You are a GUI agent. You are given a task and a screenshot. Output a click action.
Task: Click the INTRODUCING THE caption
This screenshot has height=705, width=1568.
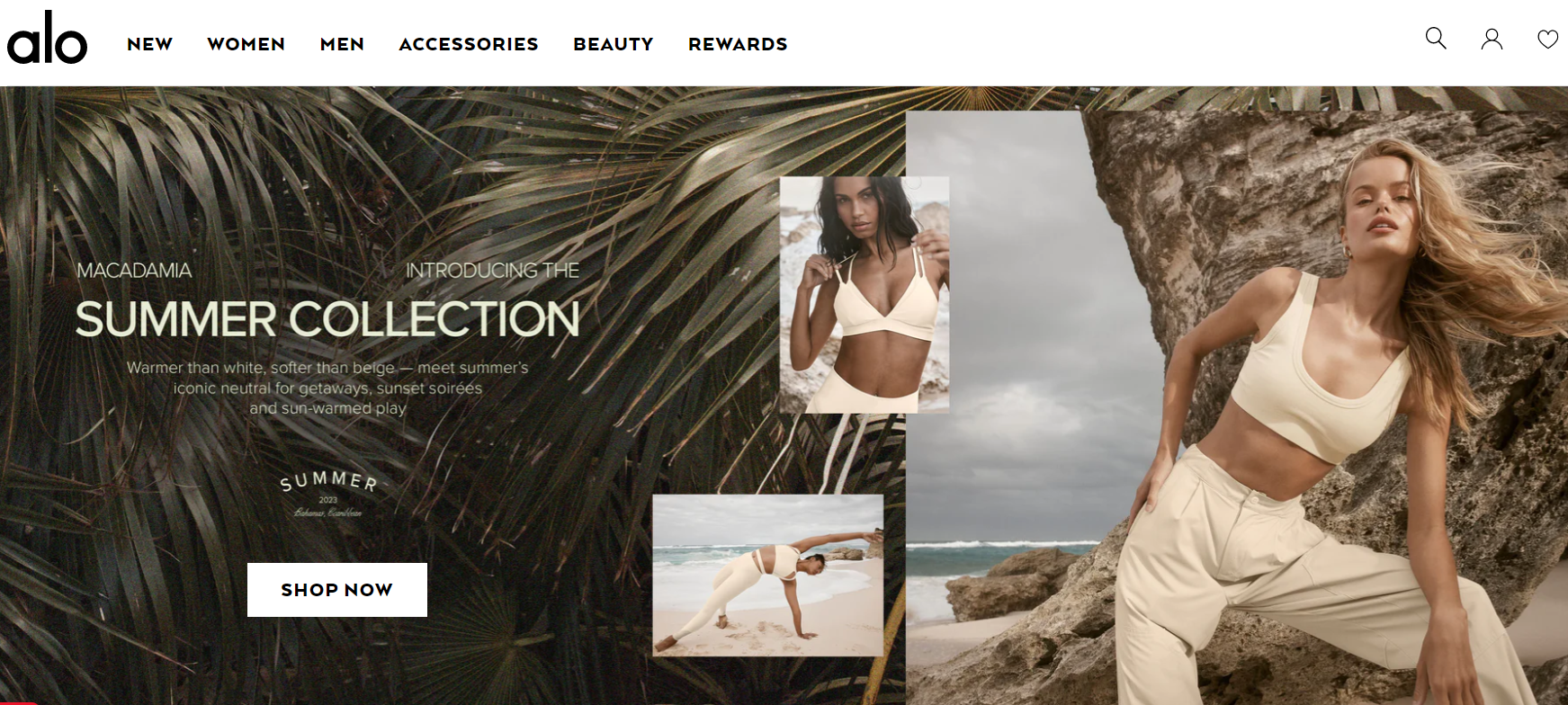(492, 271)
